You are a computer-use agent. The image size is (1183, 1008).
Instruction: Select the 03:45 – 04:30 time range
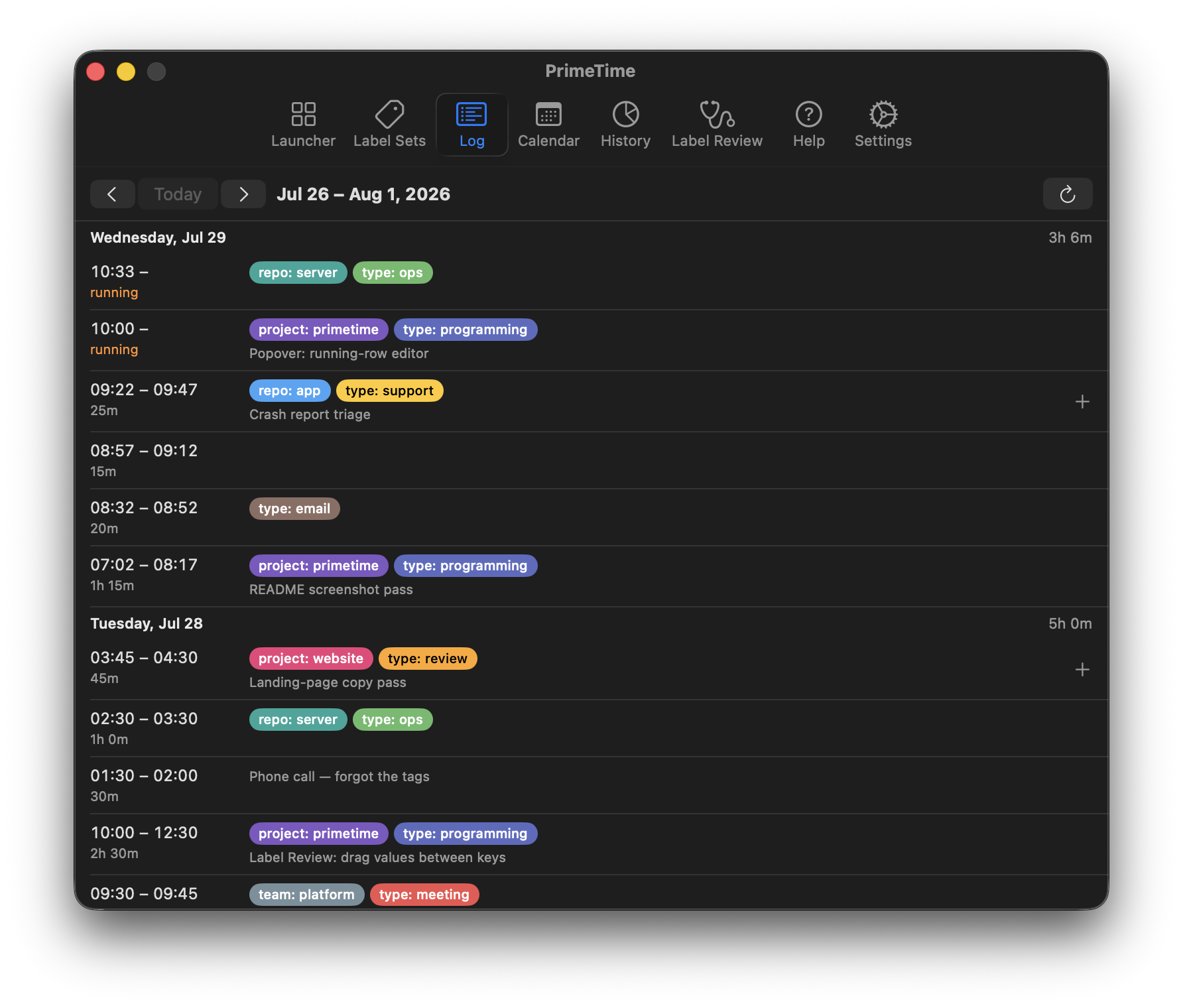click(x=144, y=658)
